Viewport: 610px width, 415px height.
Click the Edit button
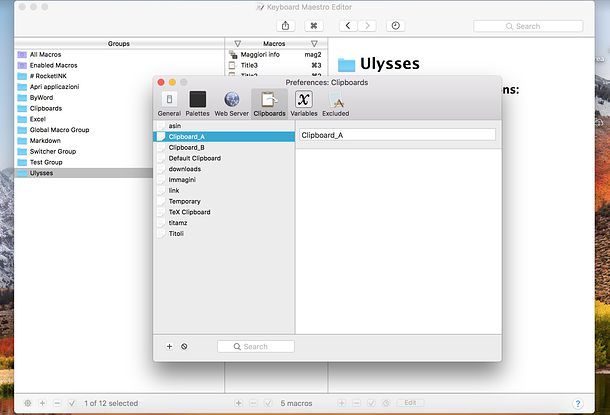410,403
